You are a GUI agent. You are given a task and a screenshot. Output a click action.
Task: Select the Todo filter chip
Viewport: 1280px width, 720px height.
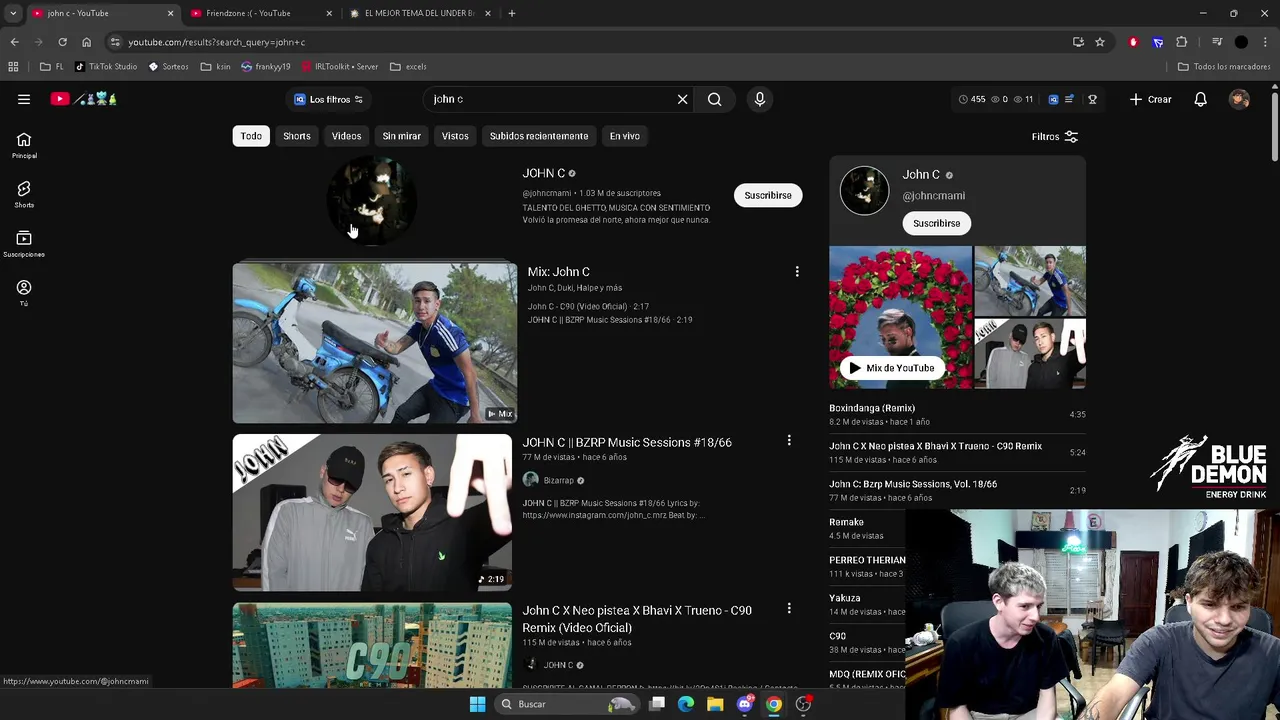click(251, 136)
